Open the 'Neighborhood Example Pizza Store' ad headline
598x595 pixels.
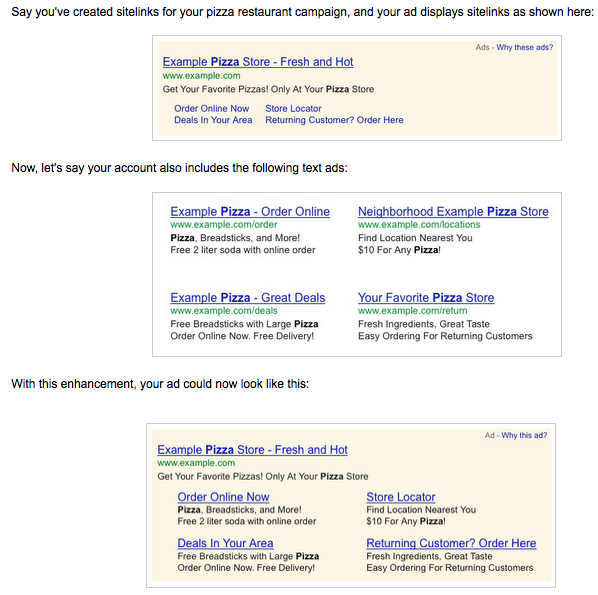pyautogui.click(x=453, y=211)
